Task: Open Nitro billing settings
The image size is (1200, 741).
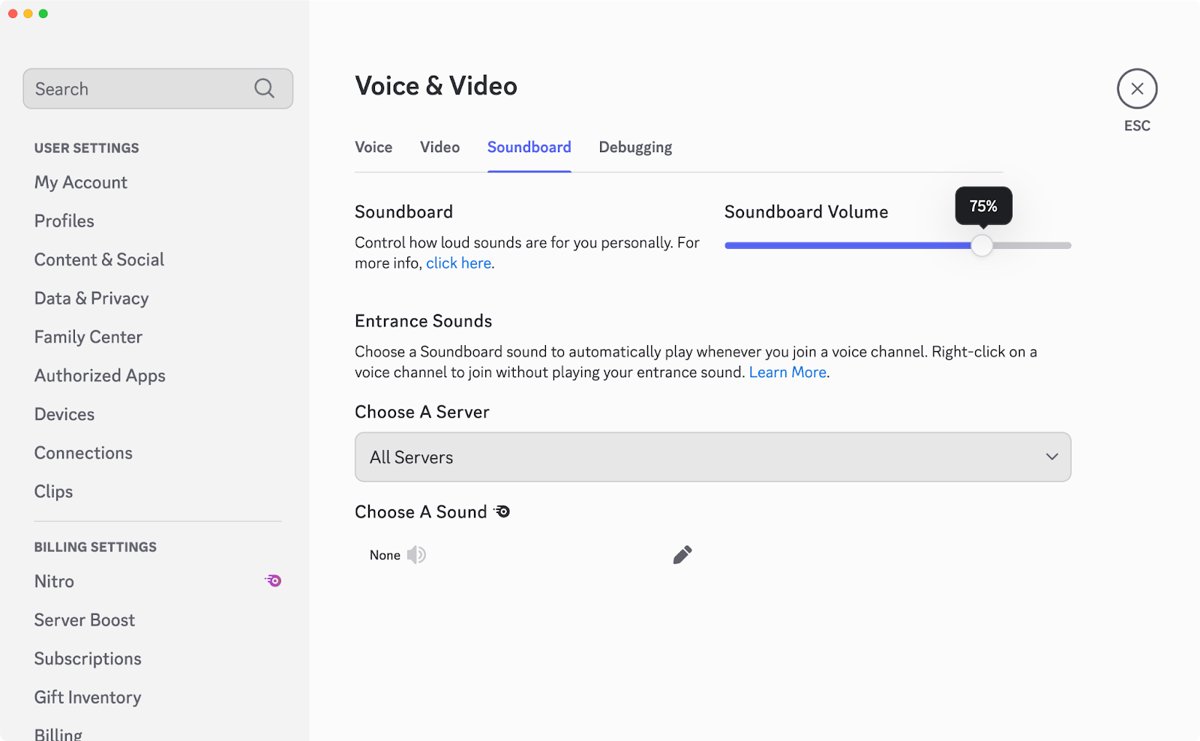Action: [54, 581]
